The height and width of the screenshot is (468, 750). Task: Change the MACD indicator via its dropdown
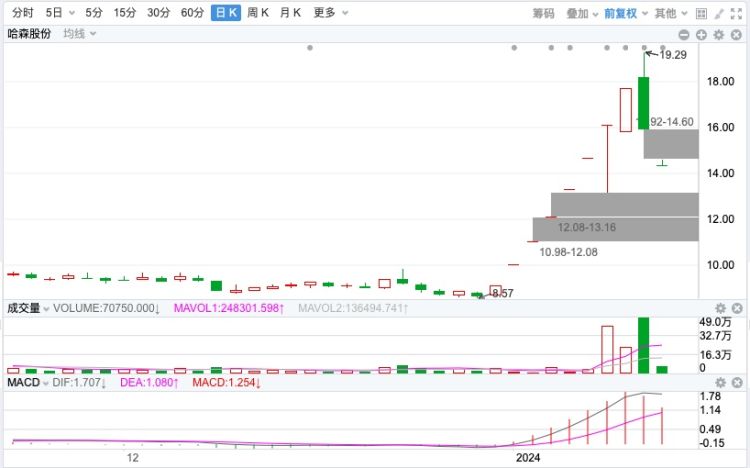(x=46, y=383)
